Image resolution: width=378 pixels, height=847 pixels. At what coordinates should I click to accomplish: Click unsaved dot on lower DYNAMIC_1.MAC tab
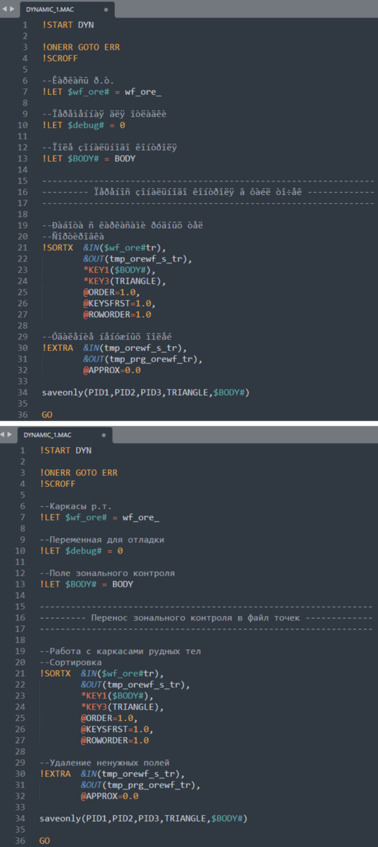[x=103, y=434]
